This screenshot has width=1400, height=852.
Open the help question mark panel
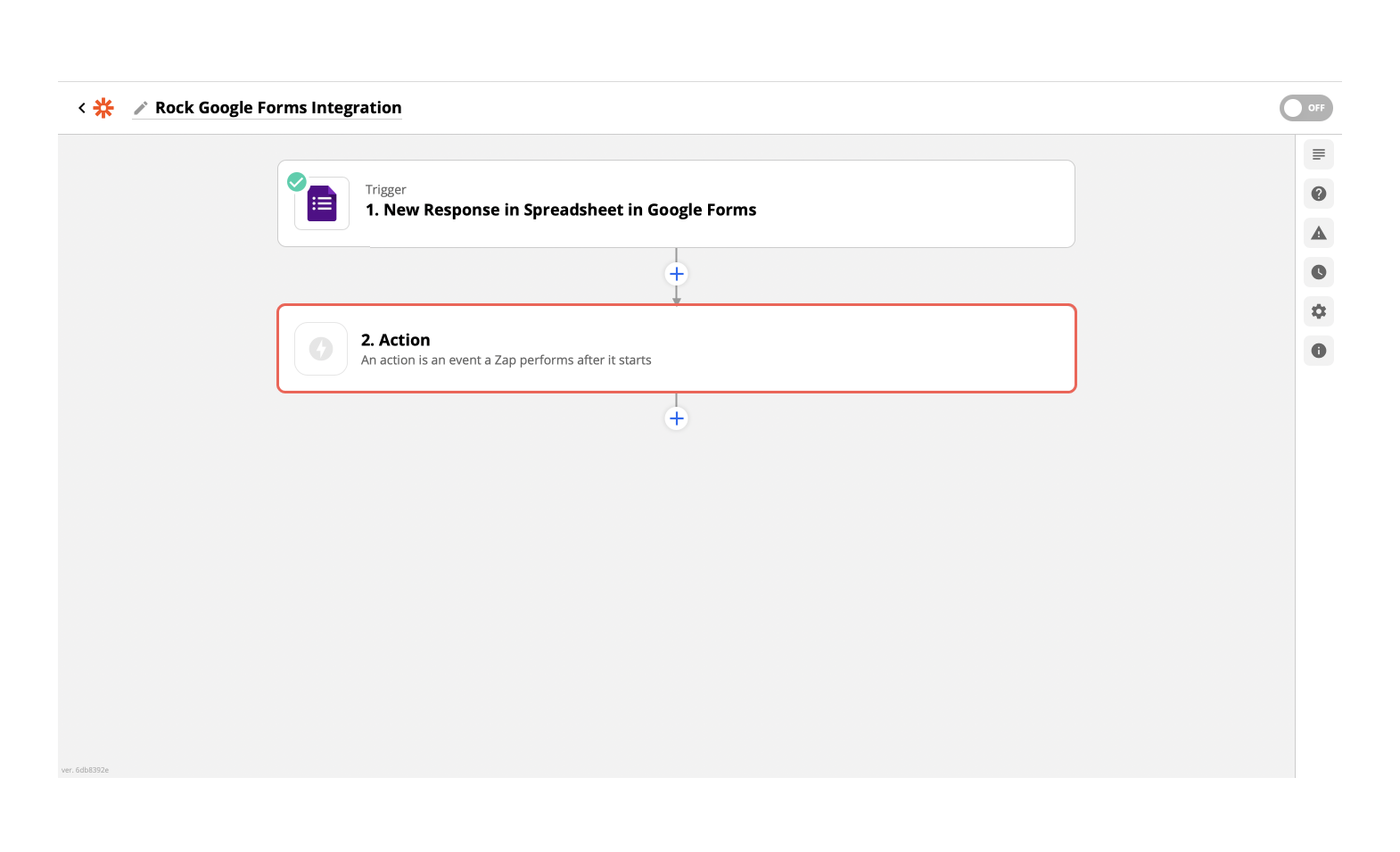click(x=1319, y=194)
